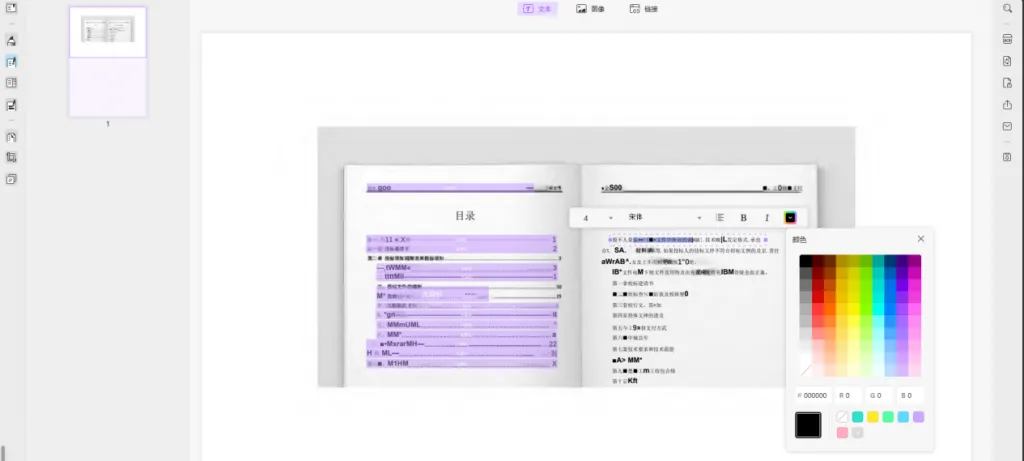The image size is (1024, 461).
Task: Pick the yellow preset color swatch
Action: (x=873, y=417)
